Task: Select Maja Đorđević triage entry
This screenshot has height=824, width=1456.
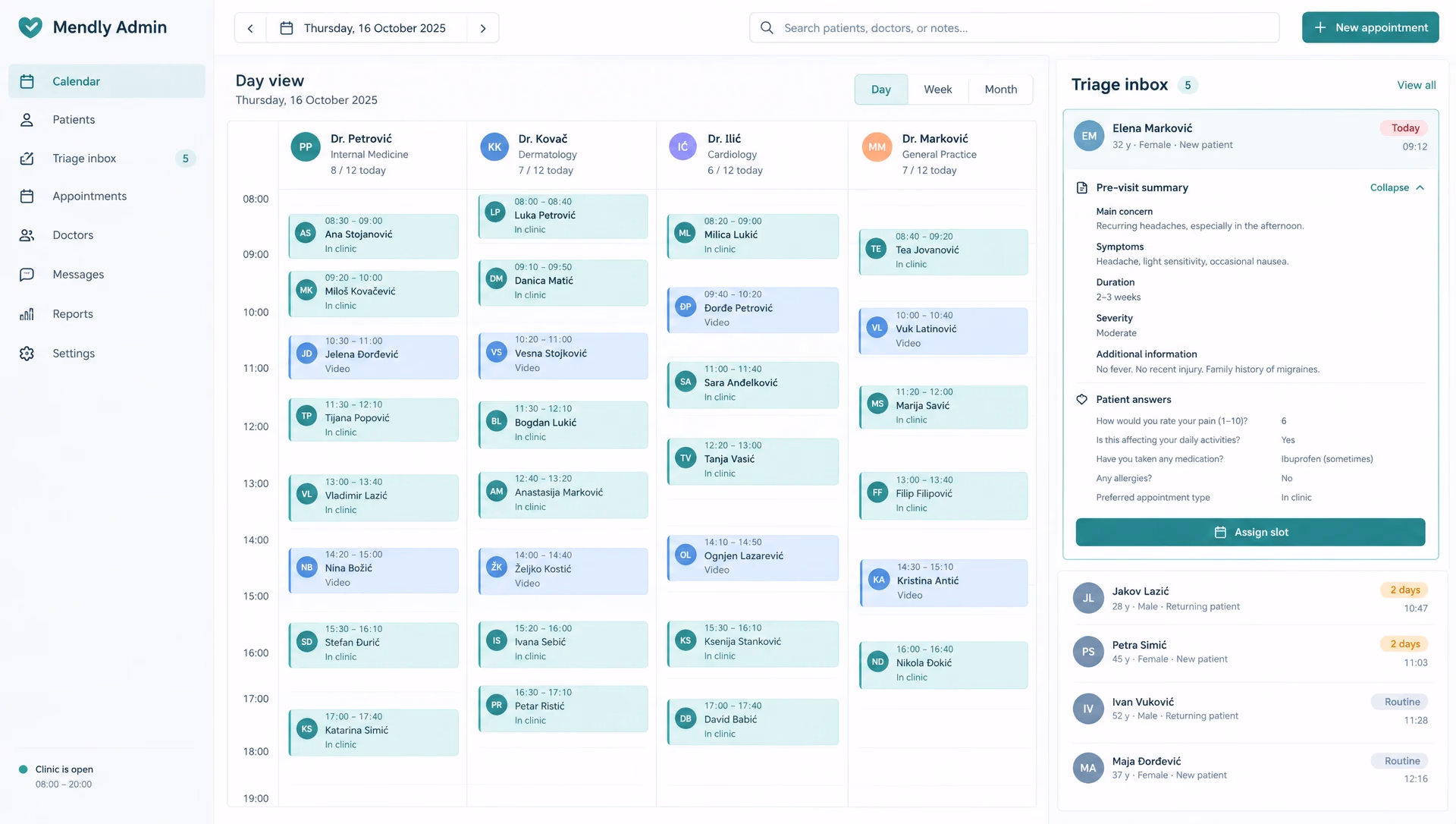Action: click(x=1250, y=768)
